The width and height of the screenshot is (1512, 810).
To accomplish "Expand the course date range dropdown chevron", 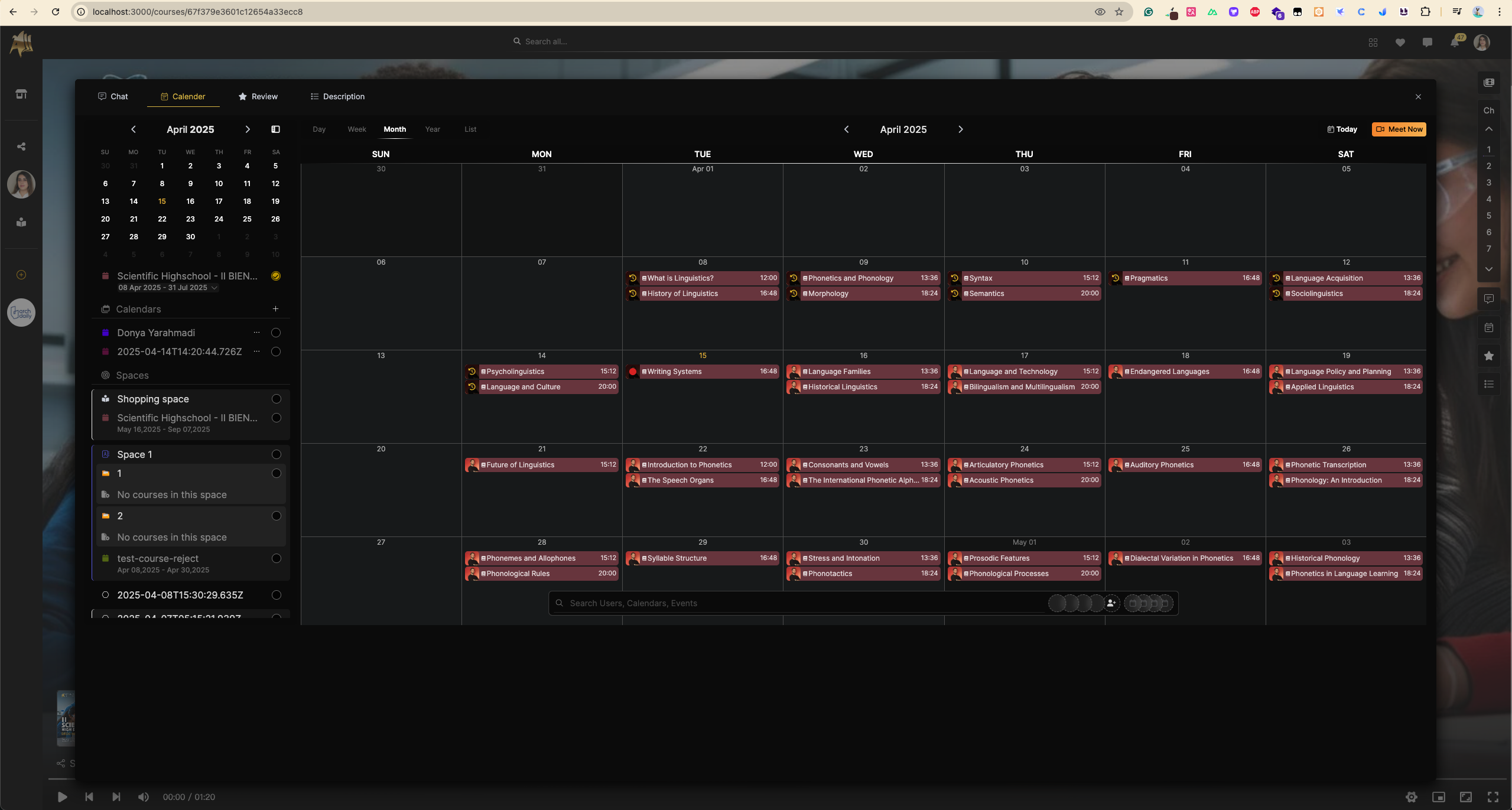I will pyautogui.click(x=214, y=288).
